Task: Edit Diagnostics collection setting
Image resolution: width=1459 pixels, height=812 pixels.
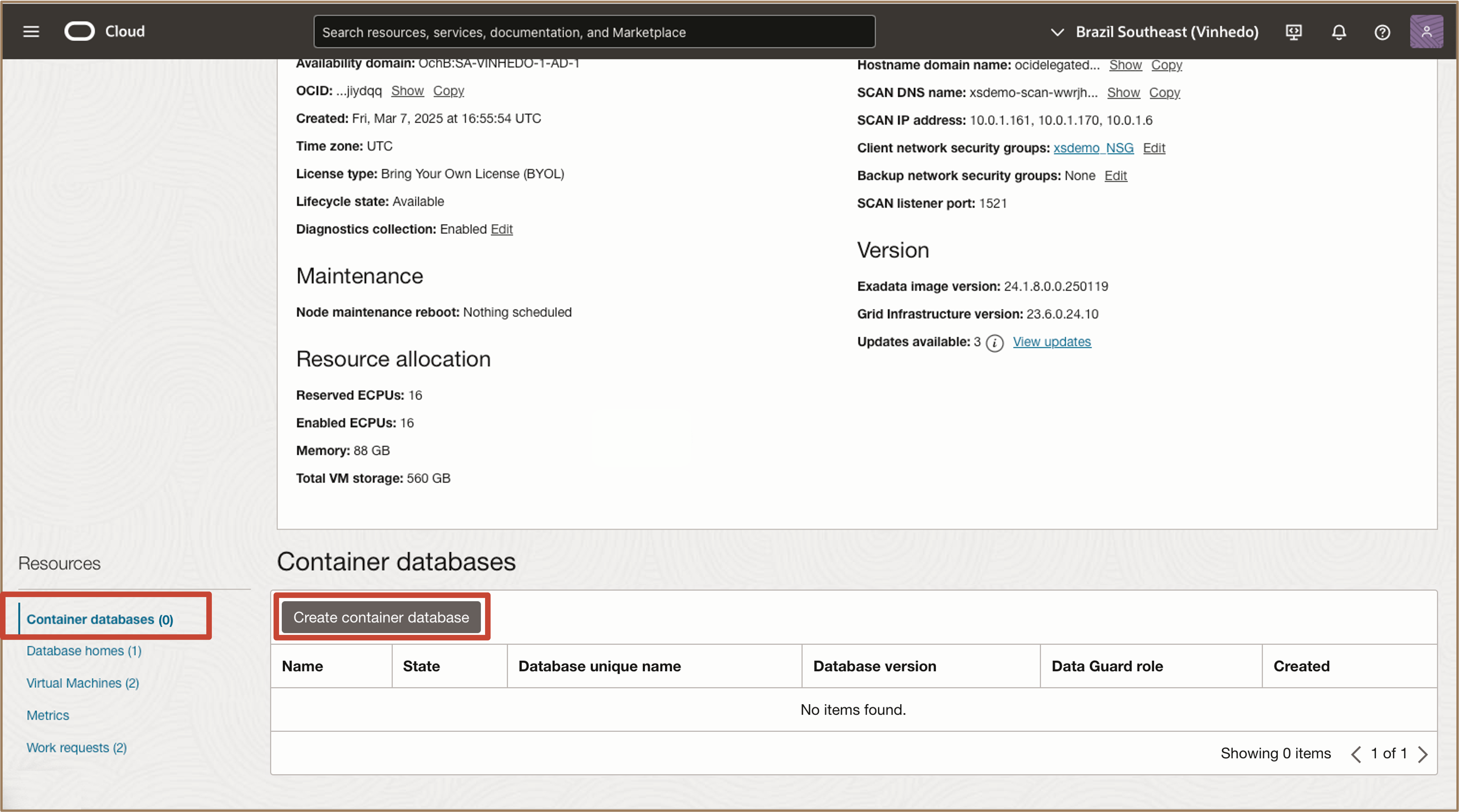Action: coord(501,229)
